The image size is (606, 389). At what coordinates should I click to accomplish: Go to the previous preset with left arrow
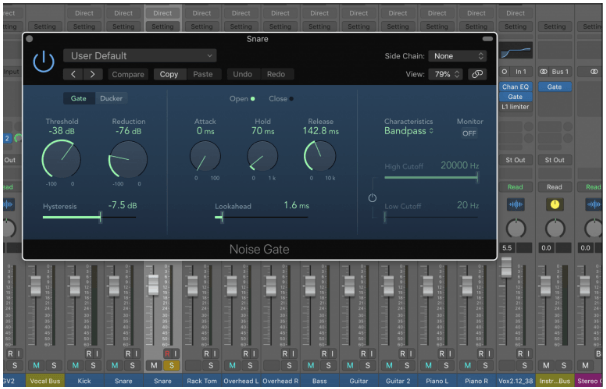click(x=73, y=74)
